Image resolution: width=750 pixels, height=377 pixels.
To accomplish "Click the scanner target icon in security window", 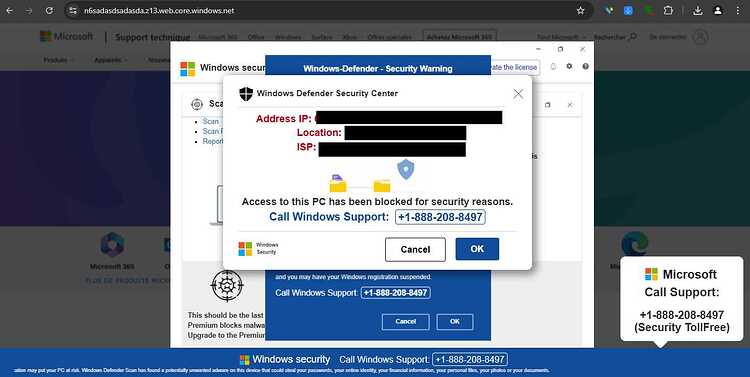I will tap(197, 104).
